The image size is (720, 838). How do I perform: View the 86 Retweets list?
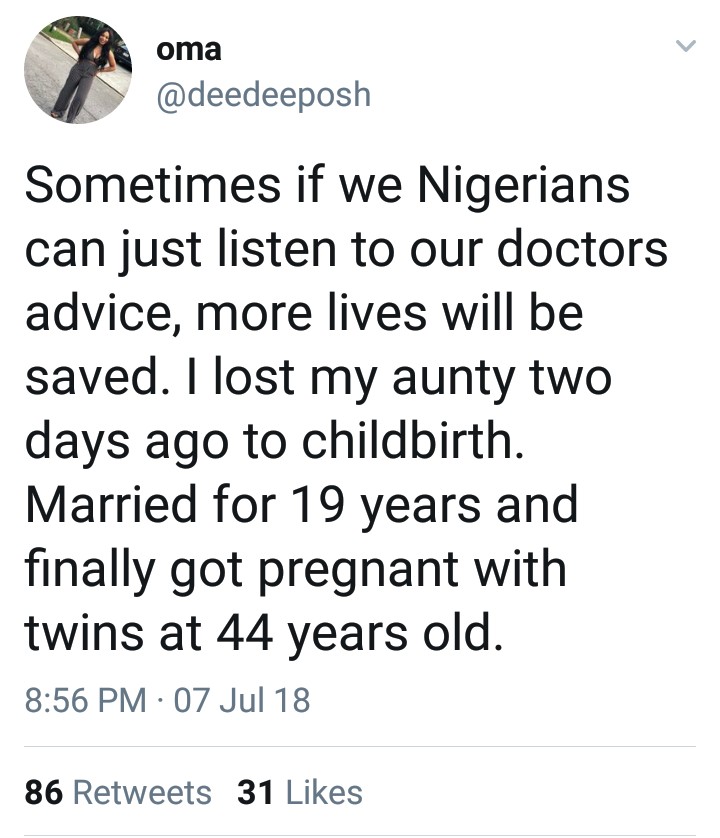(118, 793)
